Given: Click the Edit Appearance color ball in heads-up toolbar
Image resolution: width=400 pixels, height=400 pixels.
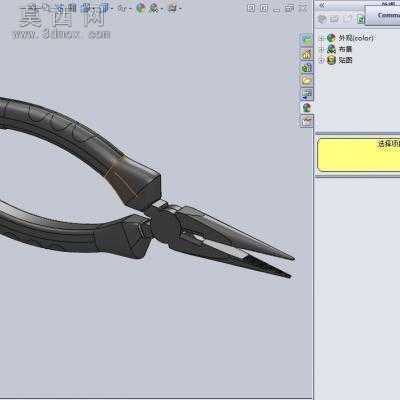Looking at the screenshot, I should tap(141, 8).
